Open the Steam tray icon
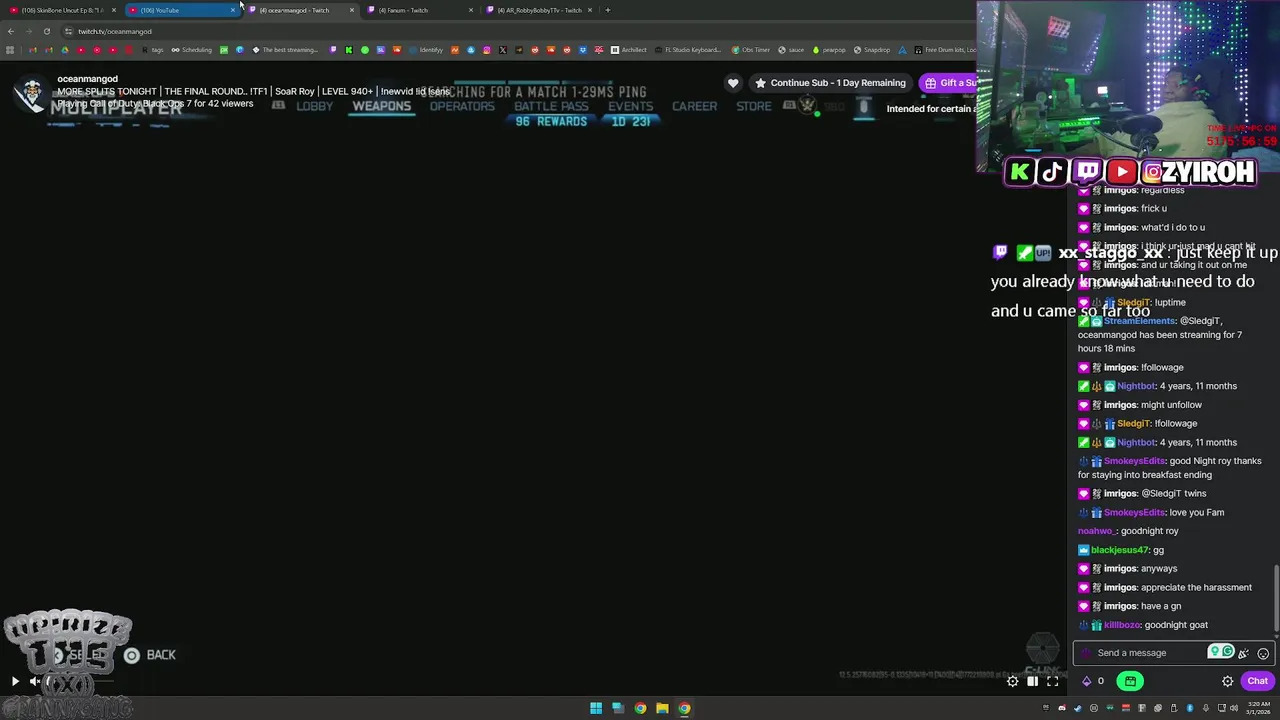The image size is (1280, 720). (x=1078, y=708)
